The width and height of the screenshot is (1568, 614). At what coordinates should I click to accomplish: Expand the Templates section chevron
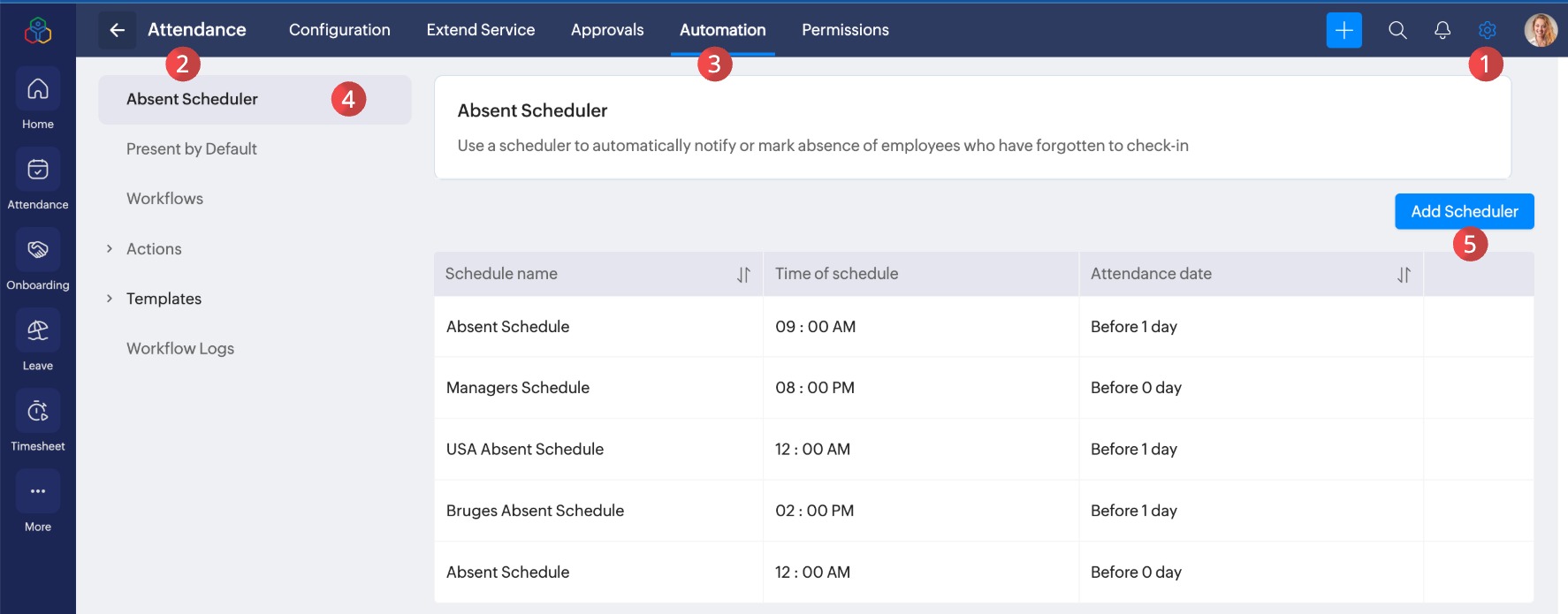tap(110, 299)
